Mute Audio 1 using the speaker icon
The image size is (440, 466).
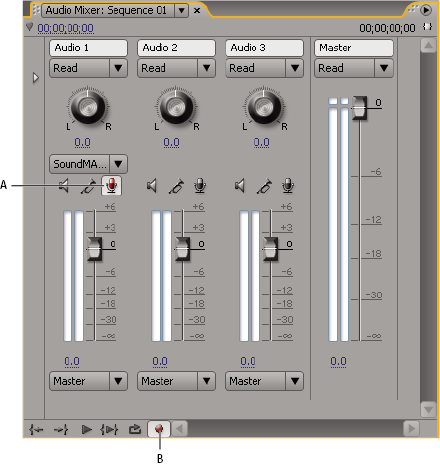(x=64, y=185)
